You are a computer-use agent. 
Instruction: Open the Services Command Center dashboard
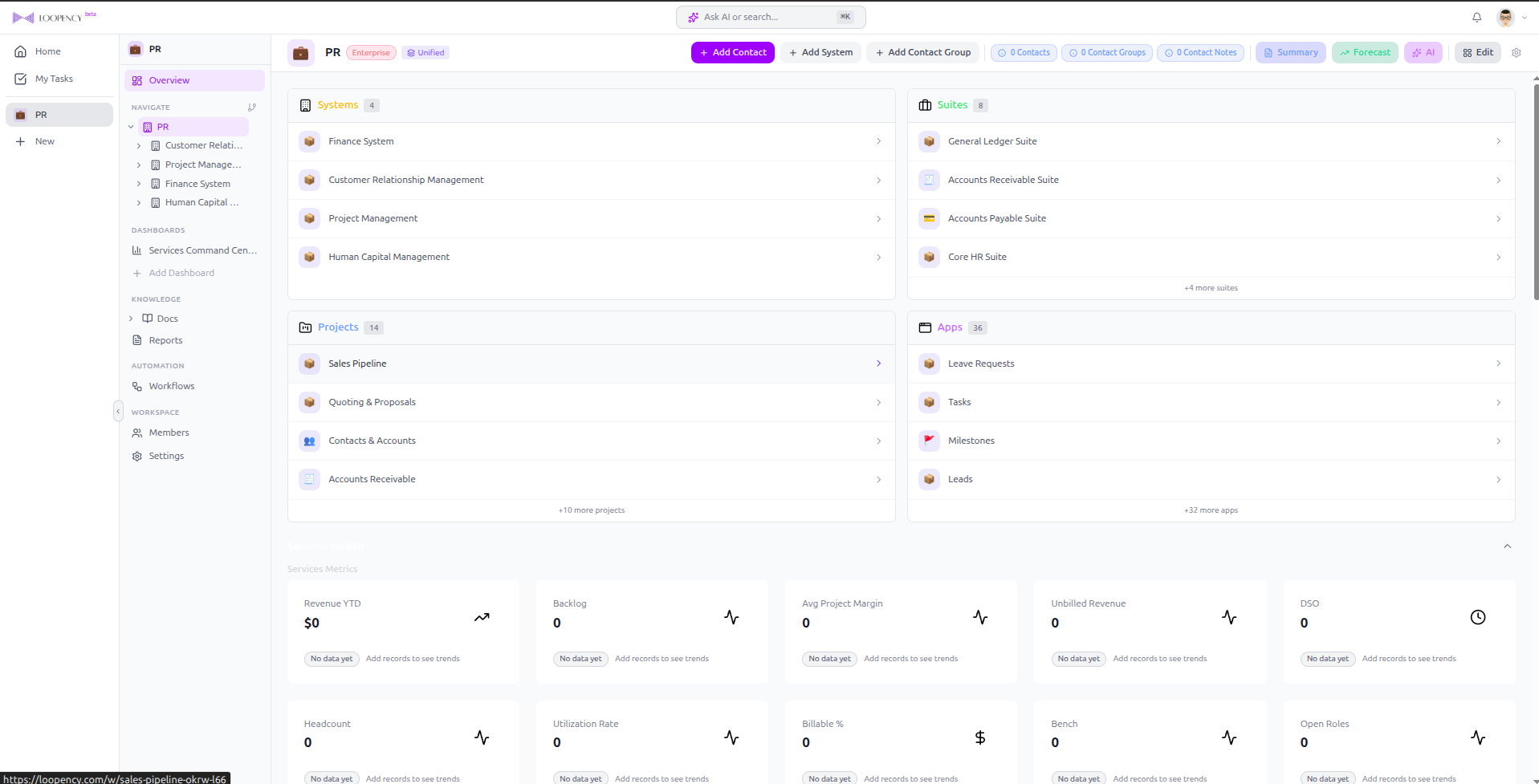coord(202,250)
